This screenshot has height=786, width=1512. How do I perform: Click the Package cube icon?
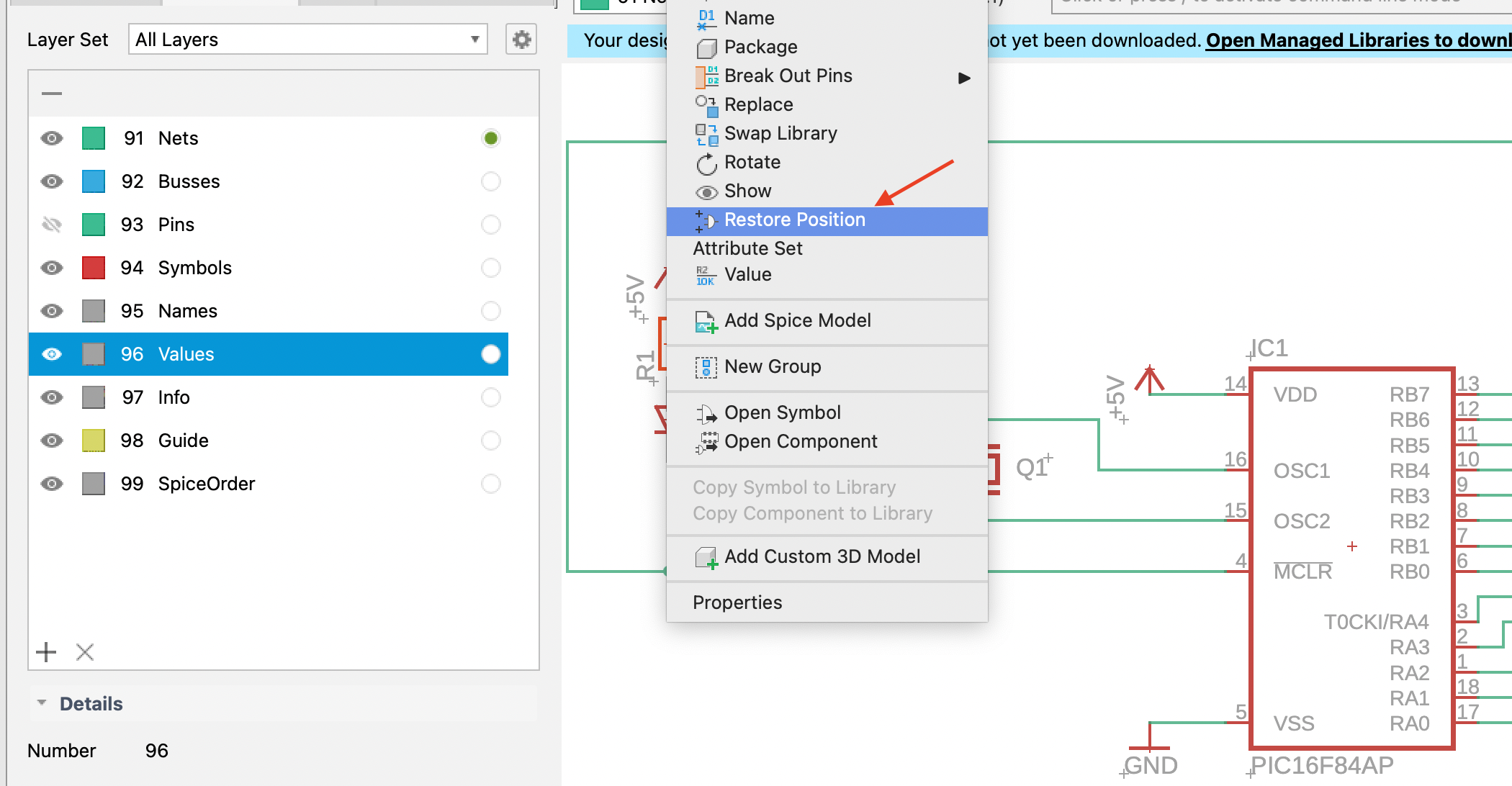(x=706, y=48)
